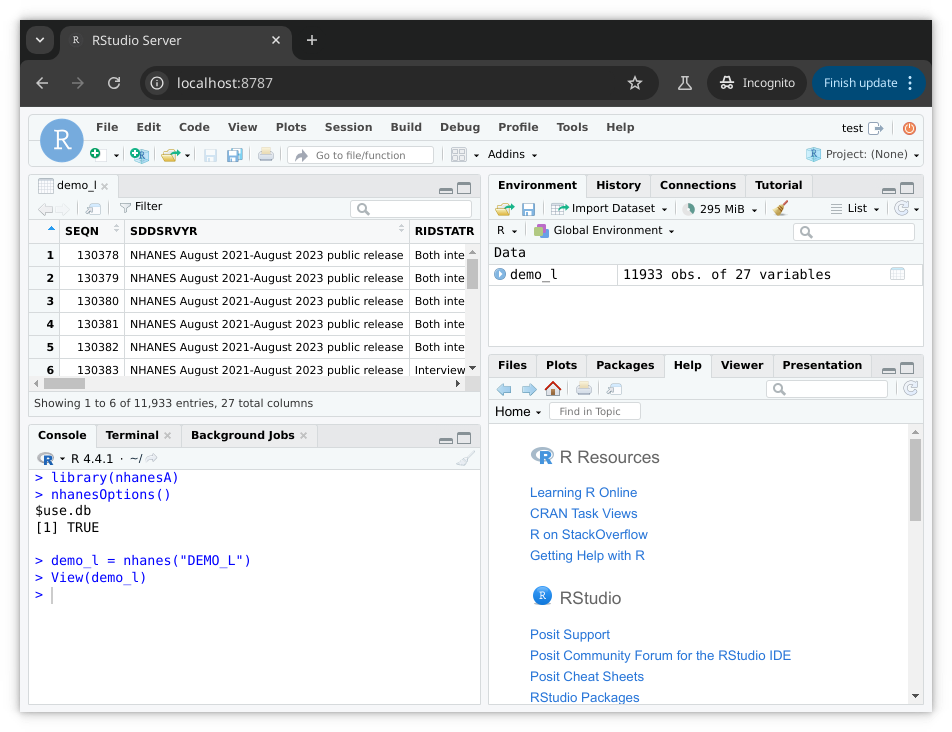
Task: Toggle Filter in the data viewer
Action: [141, 207]
